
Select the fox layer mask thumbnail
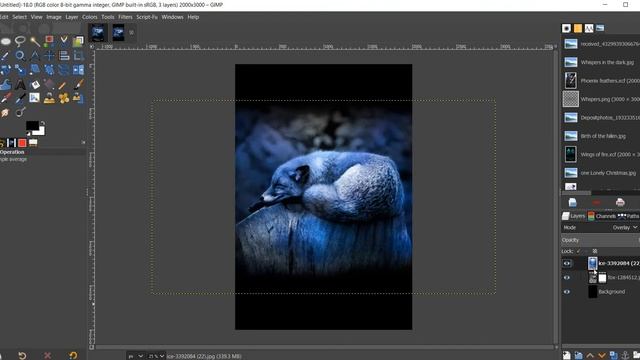(602, 278)
